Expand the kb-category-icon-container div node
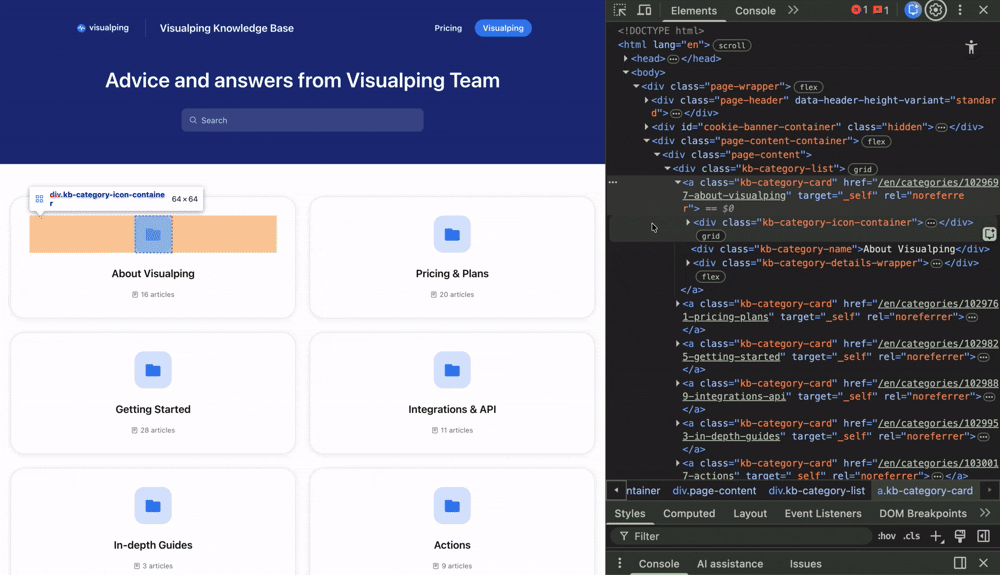 688,222
